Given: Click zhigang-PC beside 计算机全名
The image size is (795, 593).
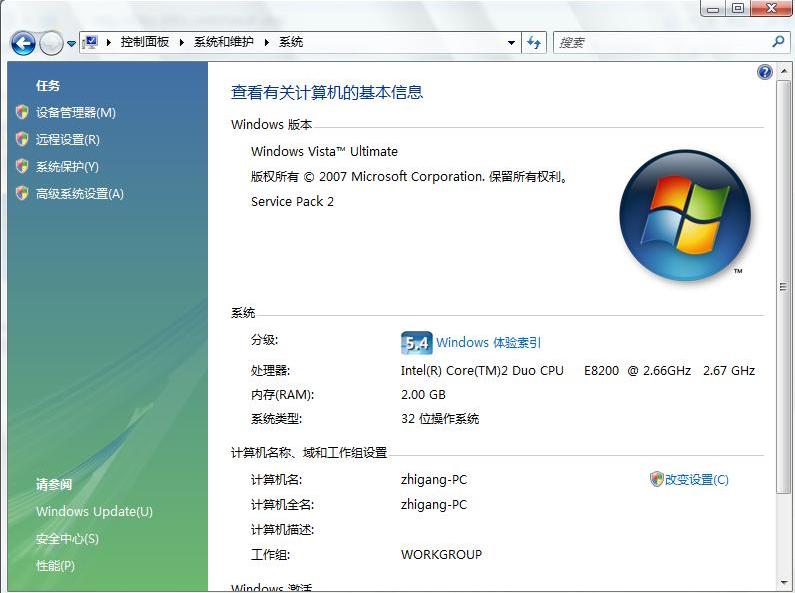Looking at the screenshot, I should coord(433,505).
